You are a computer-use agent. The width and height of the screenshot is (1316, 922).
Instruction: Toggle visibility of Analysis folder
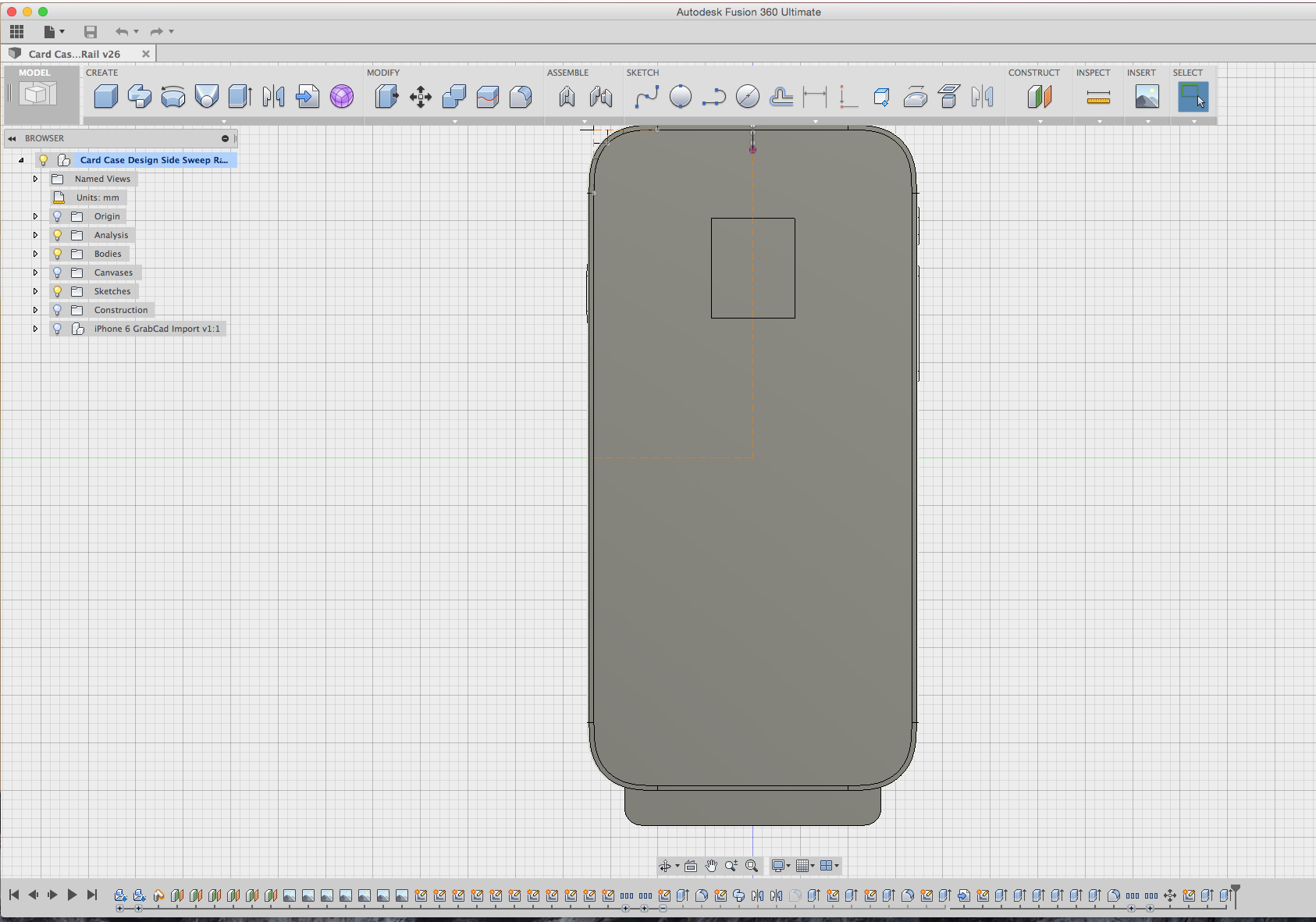tap(57, 235)
